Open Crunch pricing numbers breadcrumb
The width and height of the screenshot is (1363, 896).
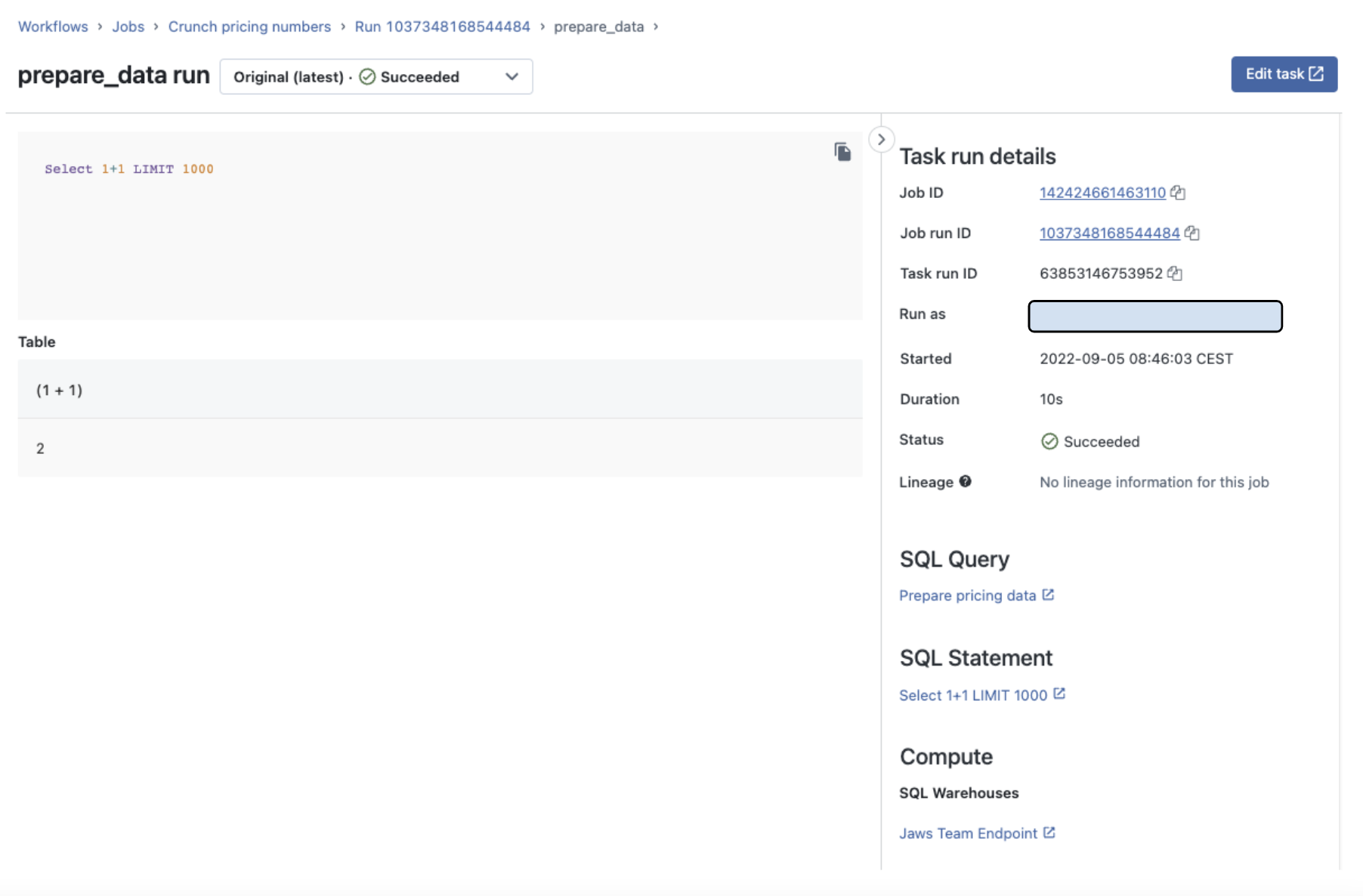tap(249, 26)
